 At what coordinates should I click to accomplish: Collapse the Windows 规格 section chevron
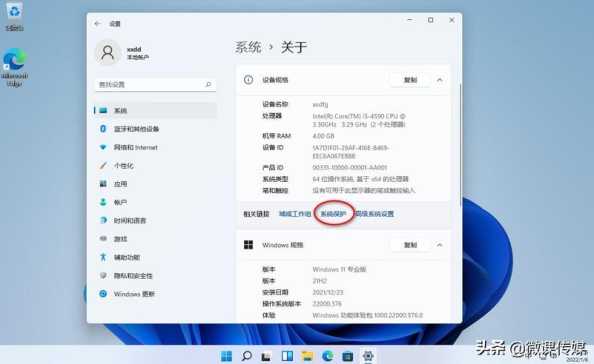click(439, 245)
